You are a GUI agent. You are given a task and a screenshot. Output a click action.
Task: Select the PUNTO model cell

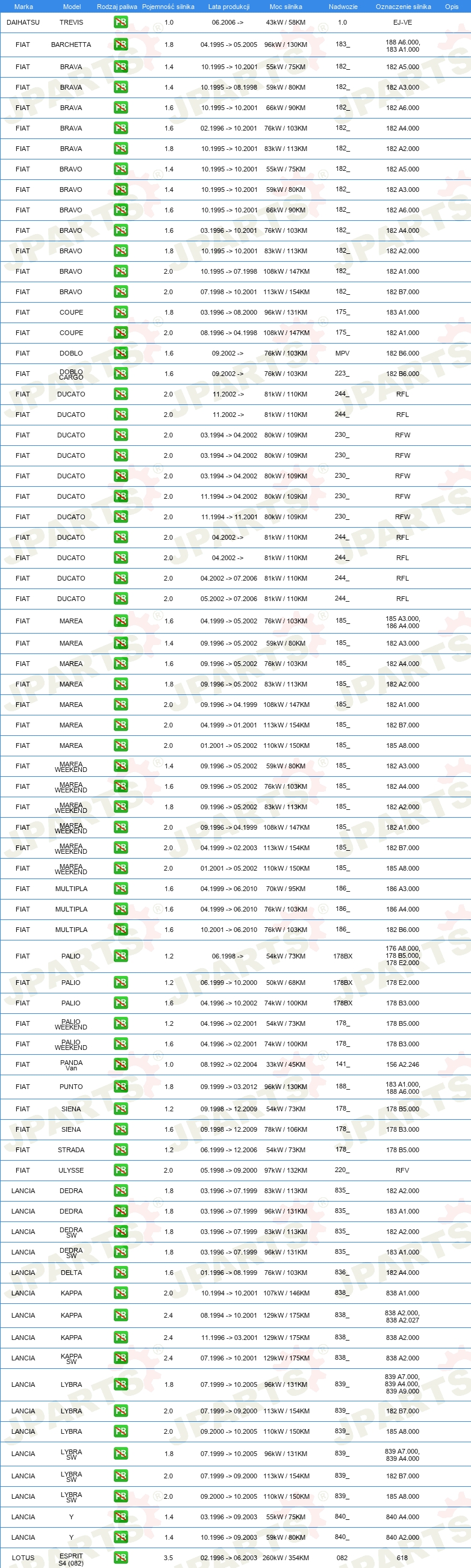[x=71, y=1087]
